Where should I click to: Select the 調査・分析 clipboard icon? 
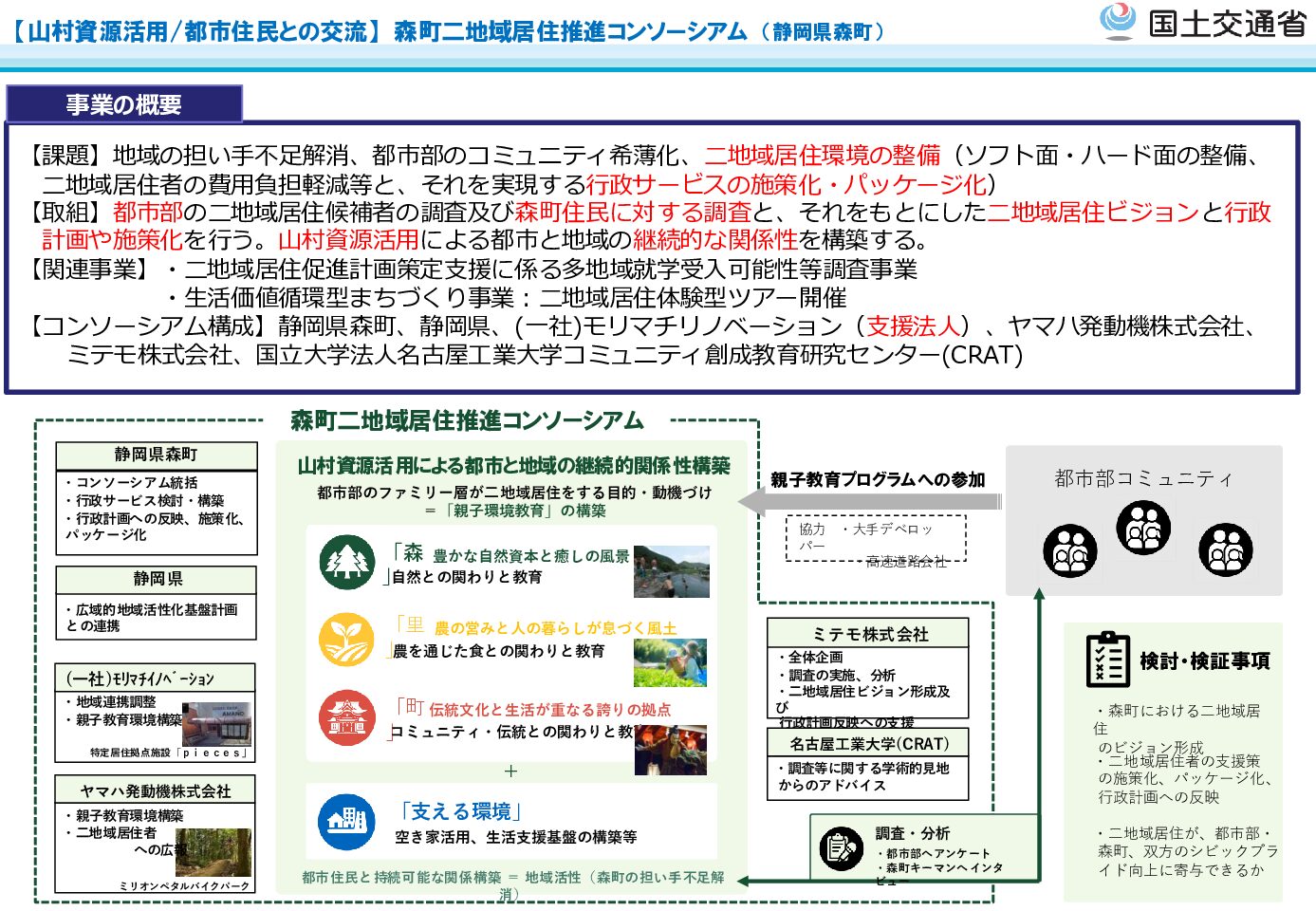[841, 848]
